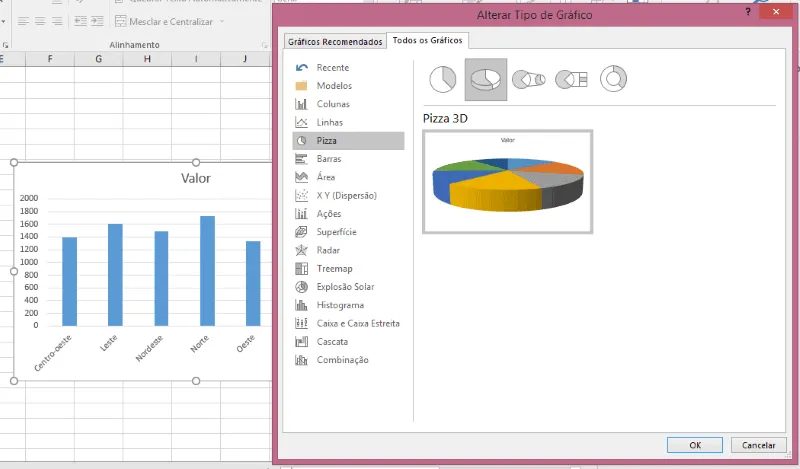
Task: Click Cancelar to dismiss the dialog
Action: click(758, 445)
